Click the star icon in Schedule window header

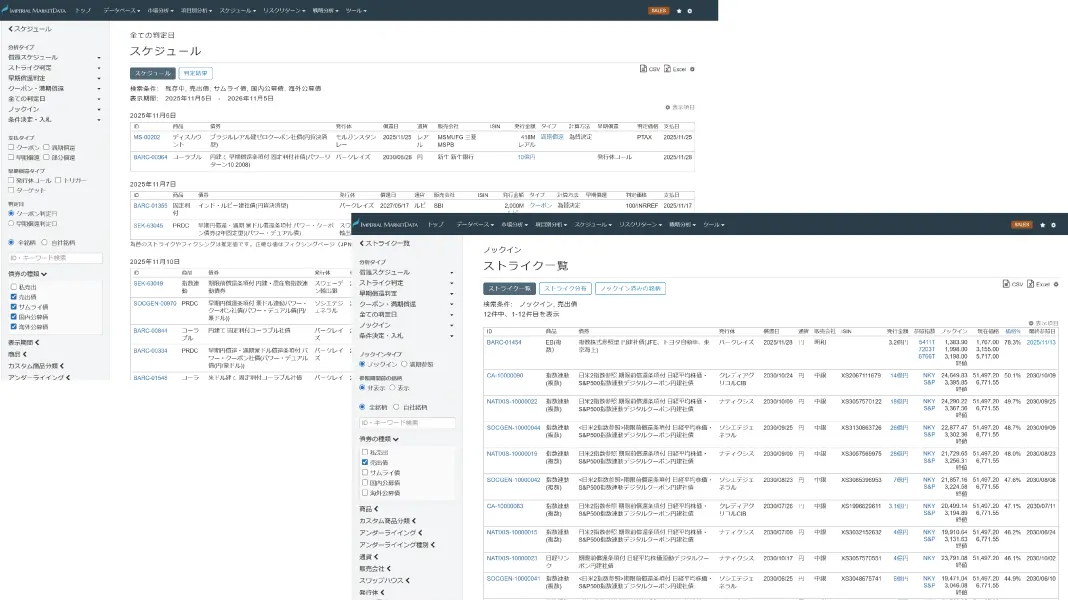point(678,11)
